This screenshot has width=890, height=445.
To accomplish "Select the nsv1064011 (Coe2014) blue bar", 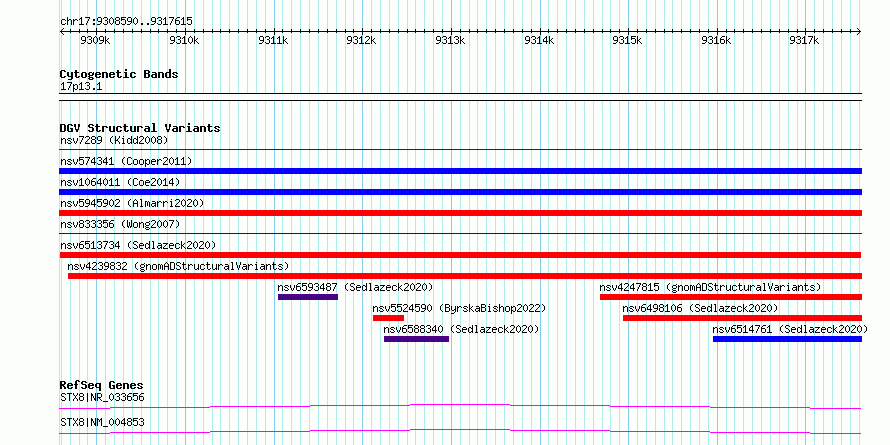I will pos(460,192).
